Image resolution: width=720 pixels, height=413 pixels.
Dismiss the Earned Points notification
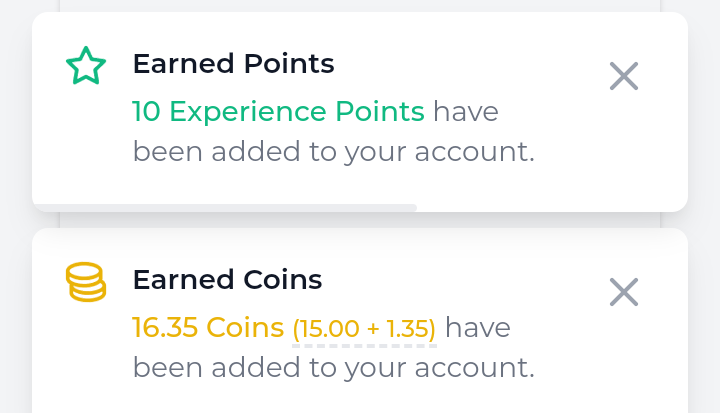point(624,76)
